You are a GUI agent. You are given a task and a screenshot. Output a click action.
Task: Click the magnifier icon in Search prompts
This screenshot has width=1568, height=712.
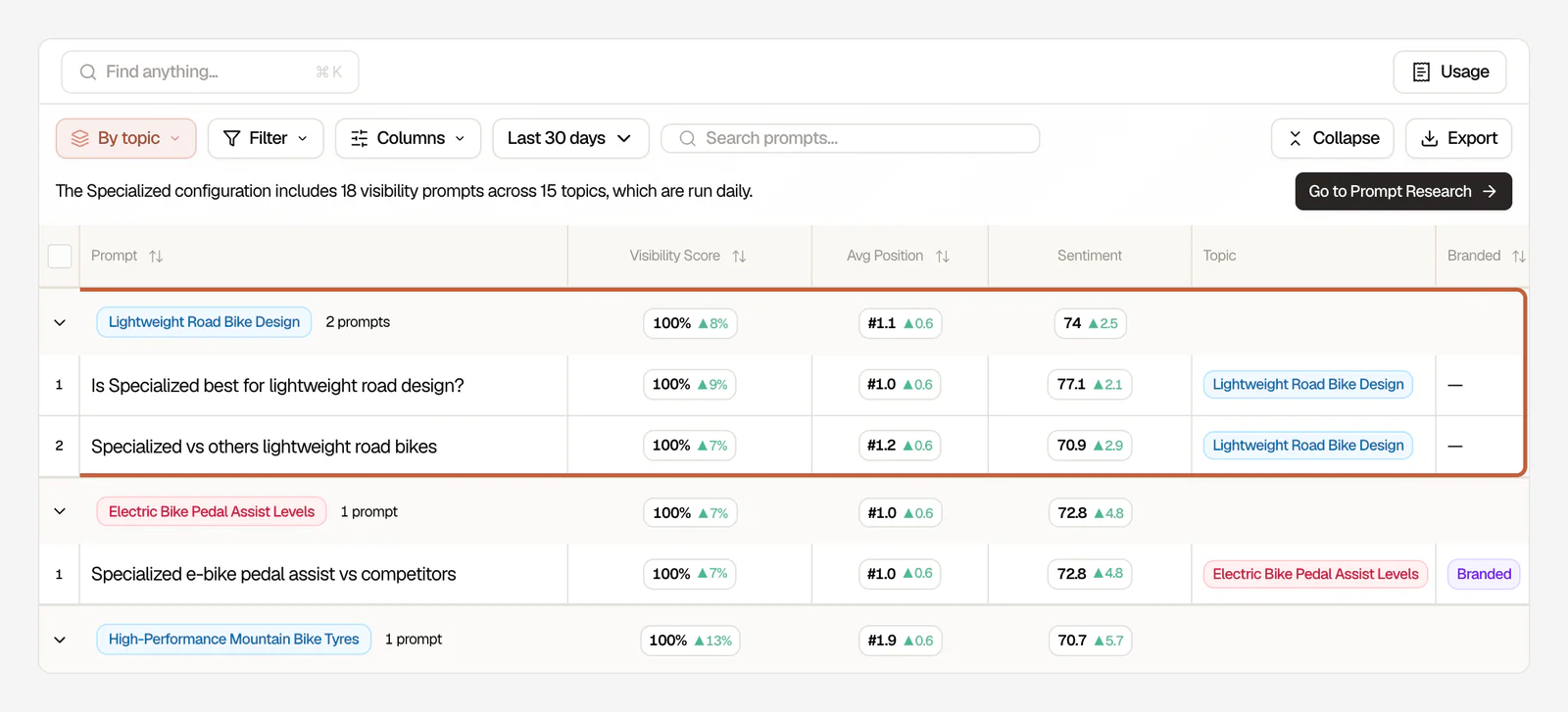[688, 138]
